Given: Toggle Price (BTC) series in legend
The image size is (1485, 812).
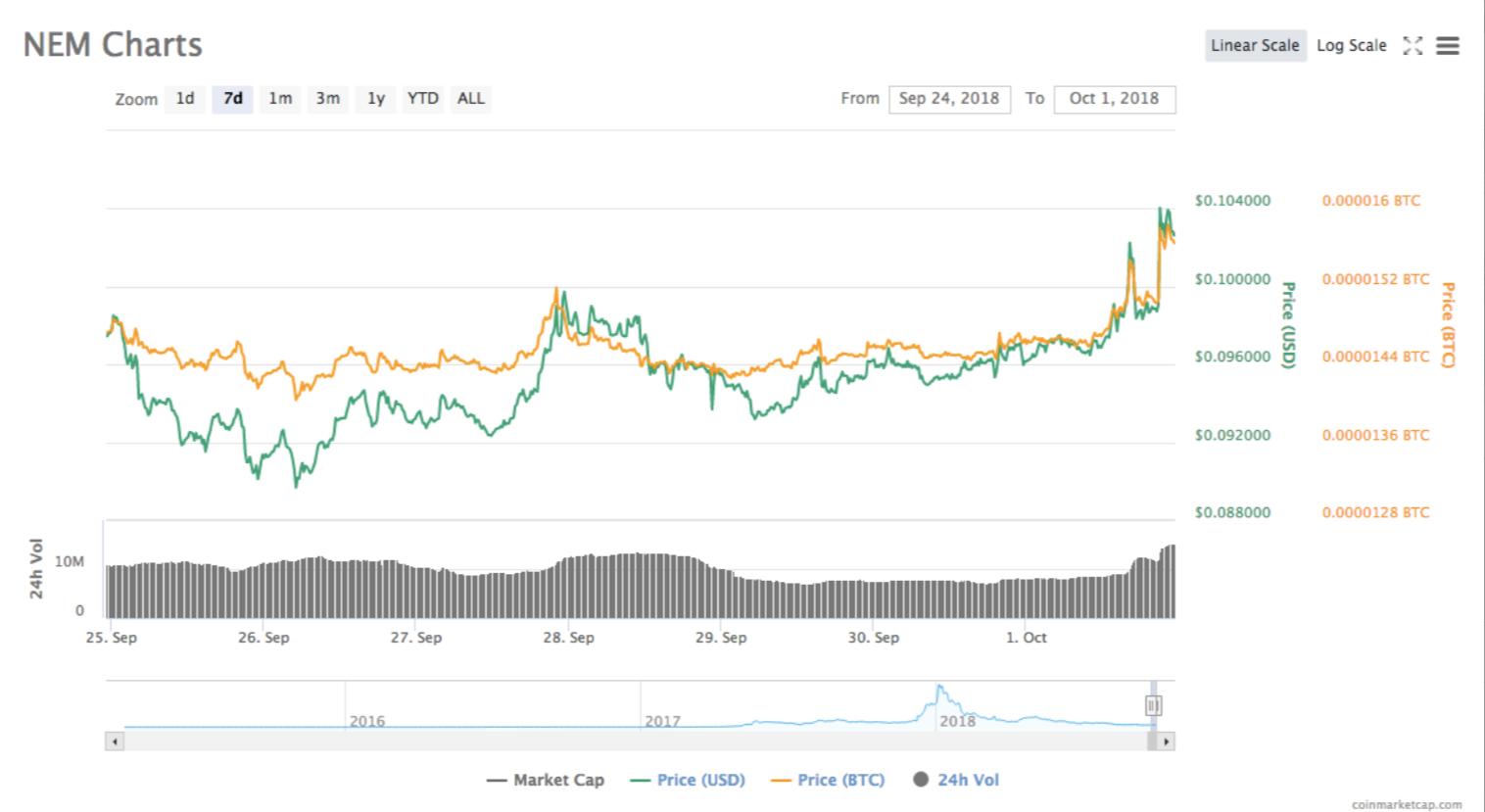Looking at the screenshot, I should [x=828, y=781].
